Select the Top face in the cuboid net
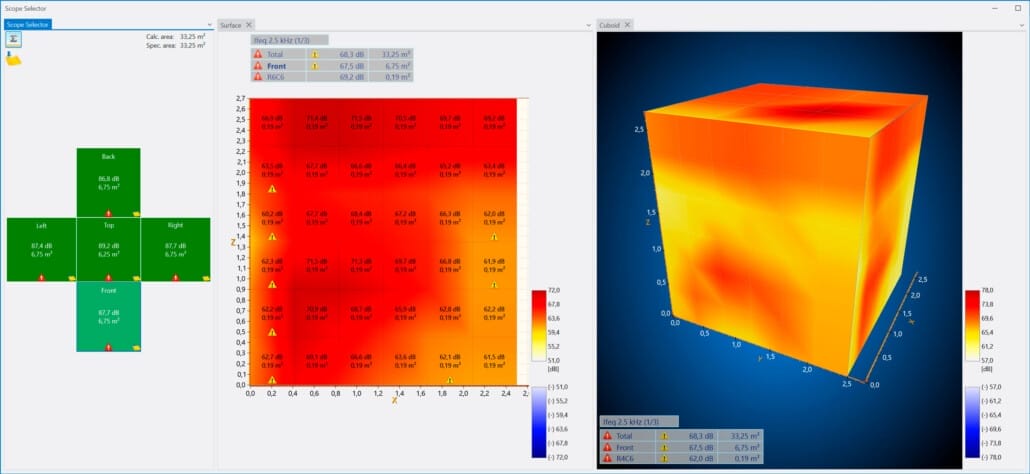 [108, 248]
